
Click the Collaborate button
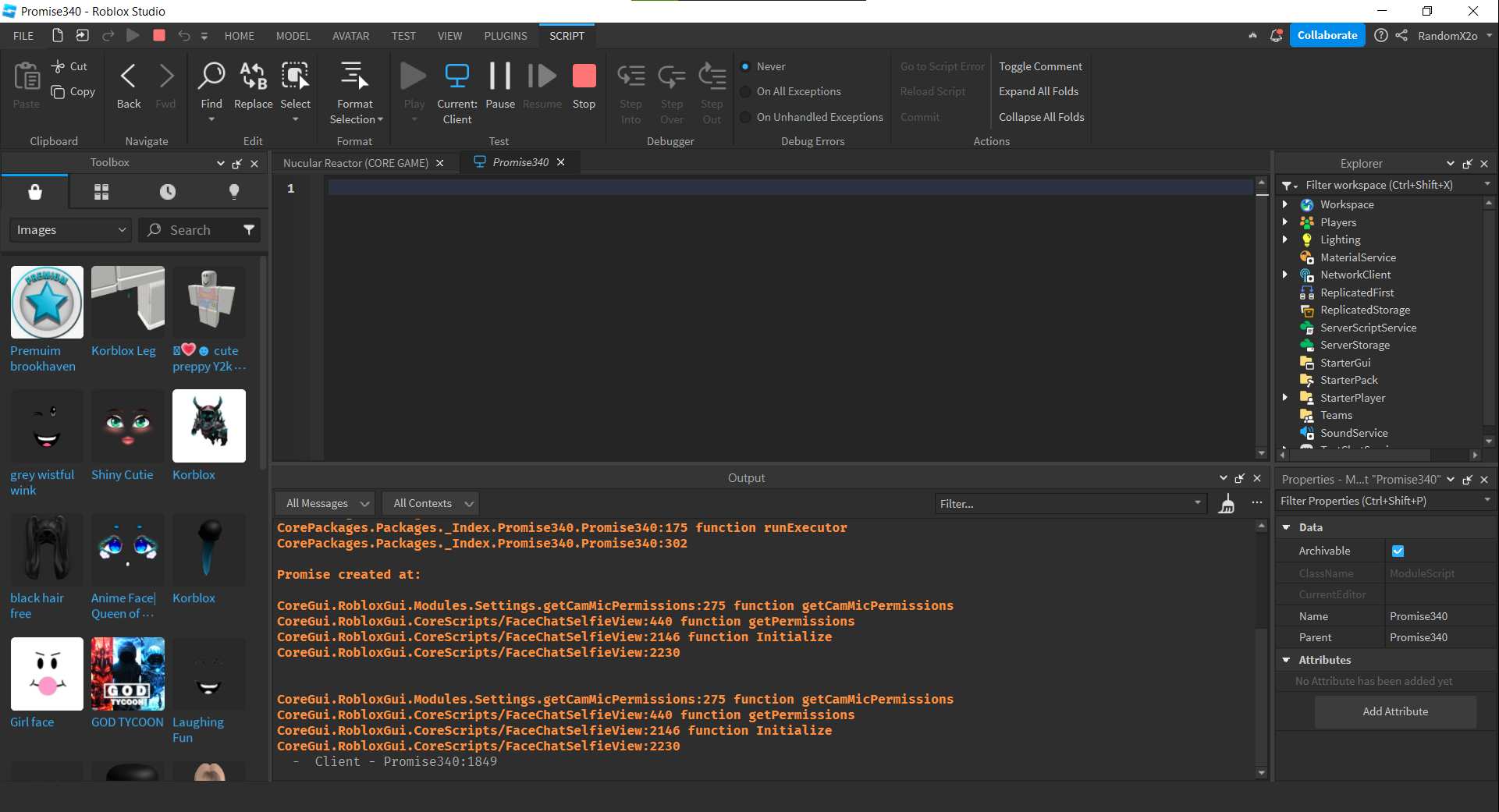[x=1327, y=35]
